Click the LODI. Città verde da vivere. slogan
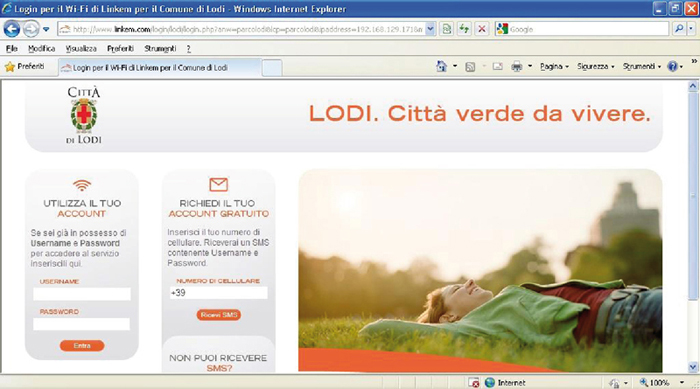The width and height of the screenshot is (700, 389). coord(480,113)
